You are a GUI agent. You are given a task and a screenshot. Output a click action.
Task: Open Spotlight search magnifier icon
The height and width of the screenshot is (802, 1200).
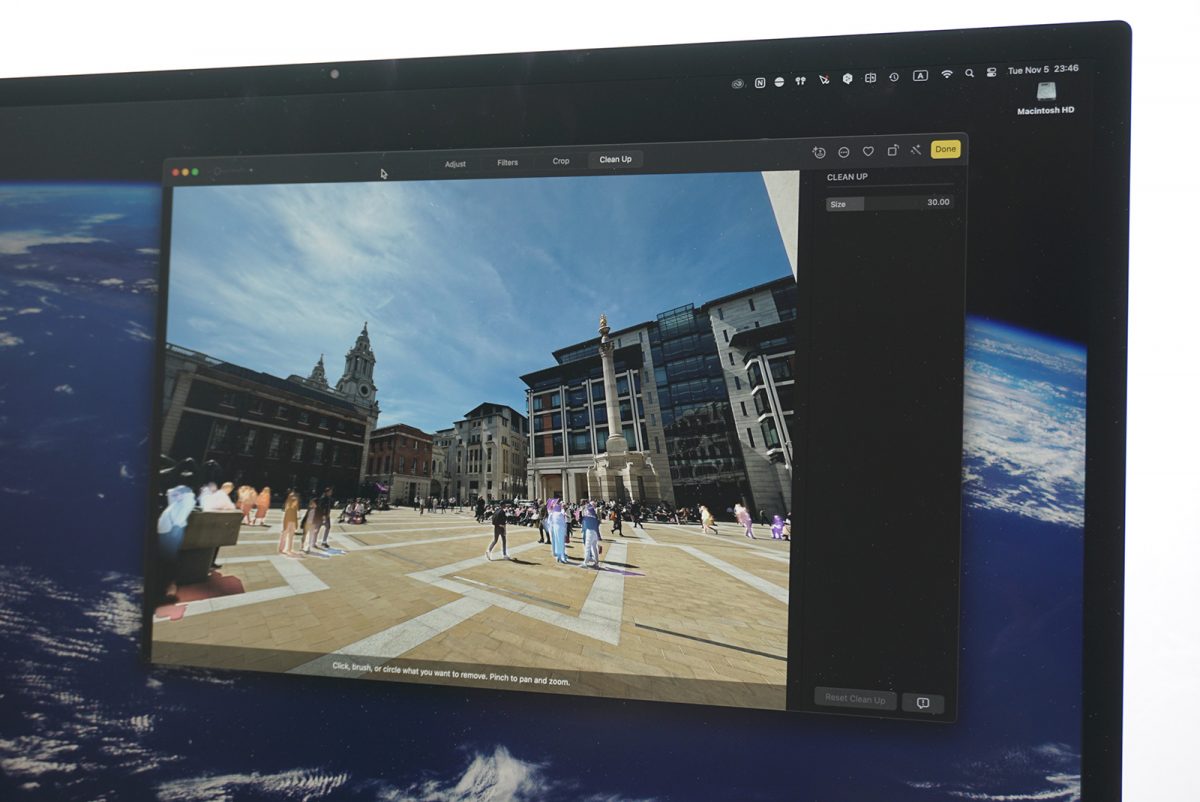click(969, 73)
